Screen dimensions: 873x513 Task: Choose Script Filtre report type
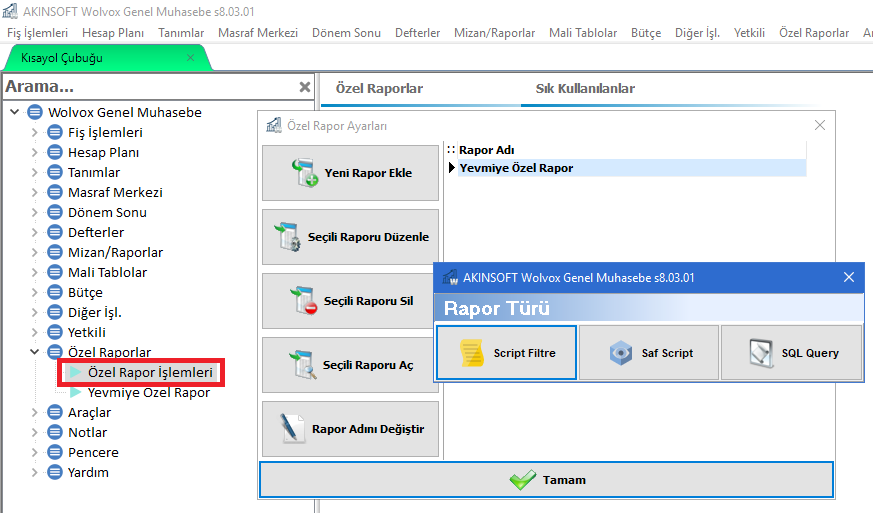pyautogui.click(x=506, y=353)
